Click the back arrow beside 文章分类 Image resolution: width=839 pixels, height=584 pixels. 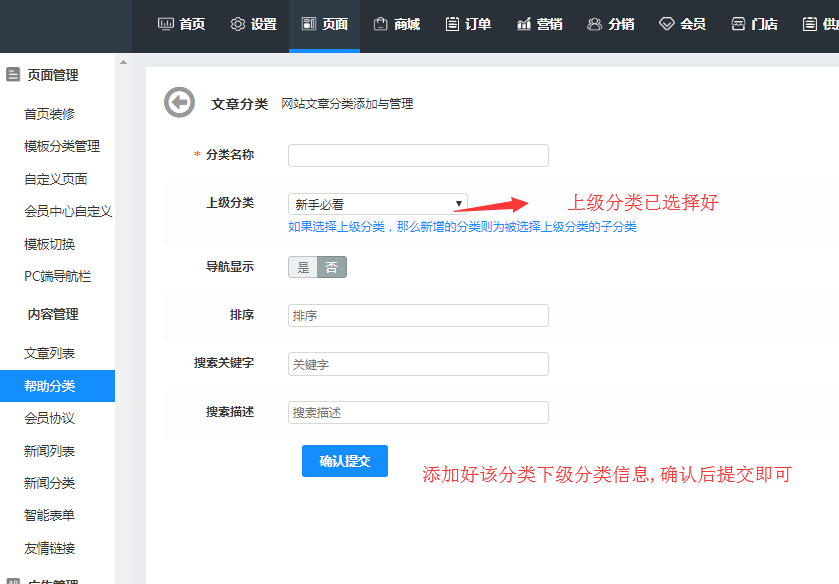pyautogui.click(x=178, y=100)
